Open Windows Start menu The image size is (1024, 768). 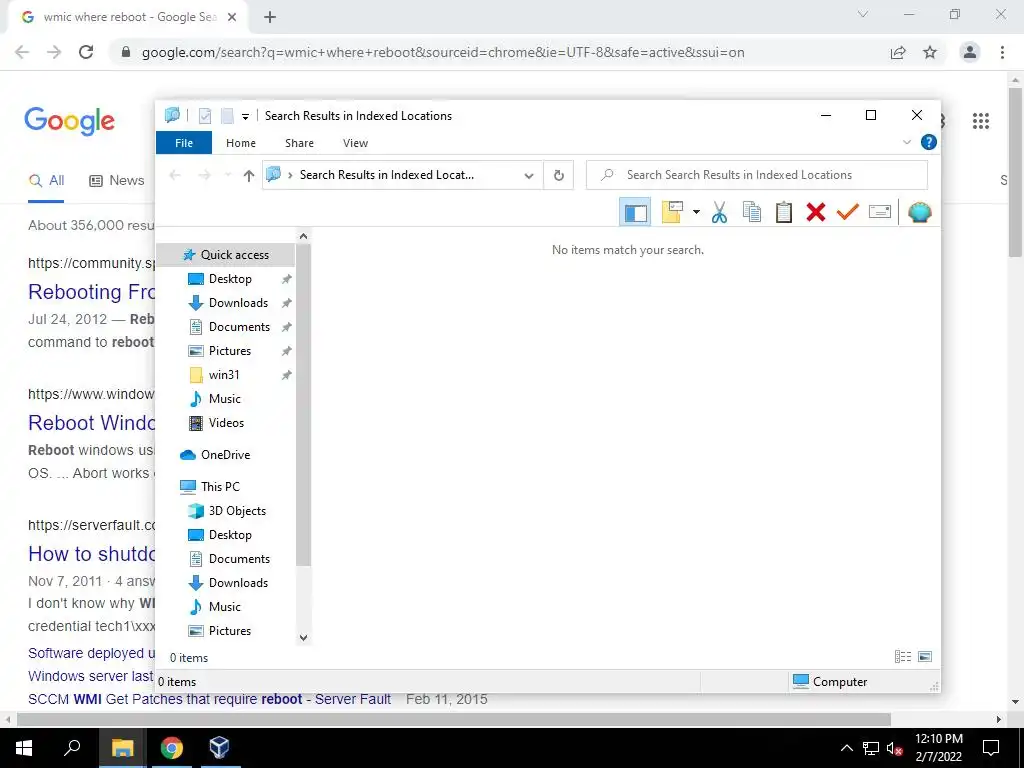(24, 748)
